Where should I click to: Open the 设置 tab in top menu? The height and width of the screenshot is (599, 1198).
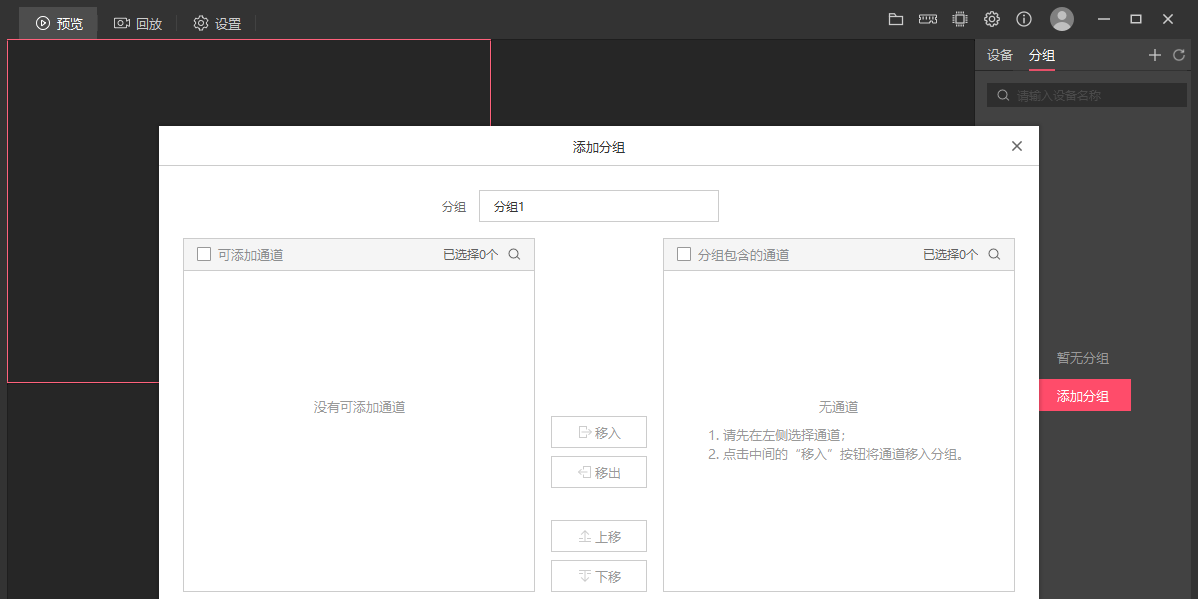[217, 23]
